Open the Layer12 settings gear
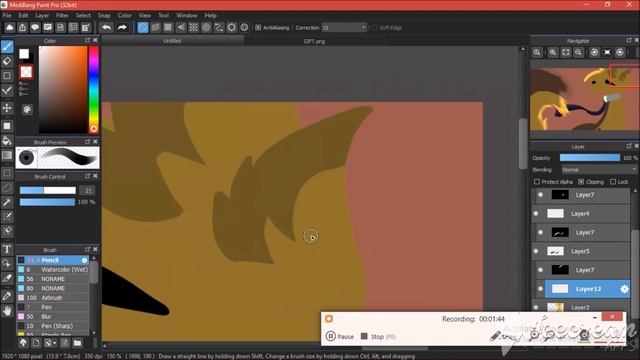 click(x=624, y=289)
